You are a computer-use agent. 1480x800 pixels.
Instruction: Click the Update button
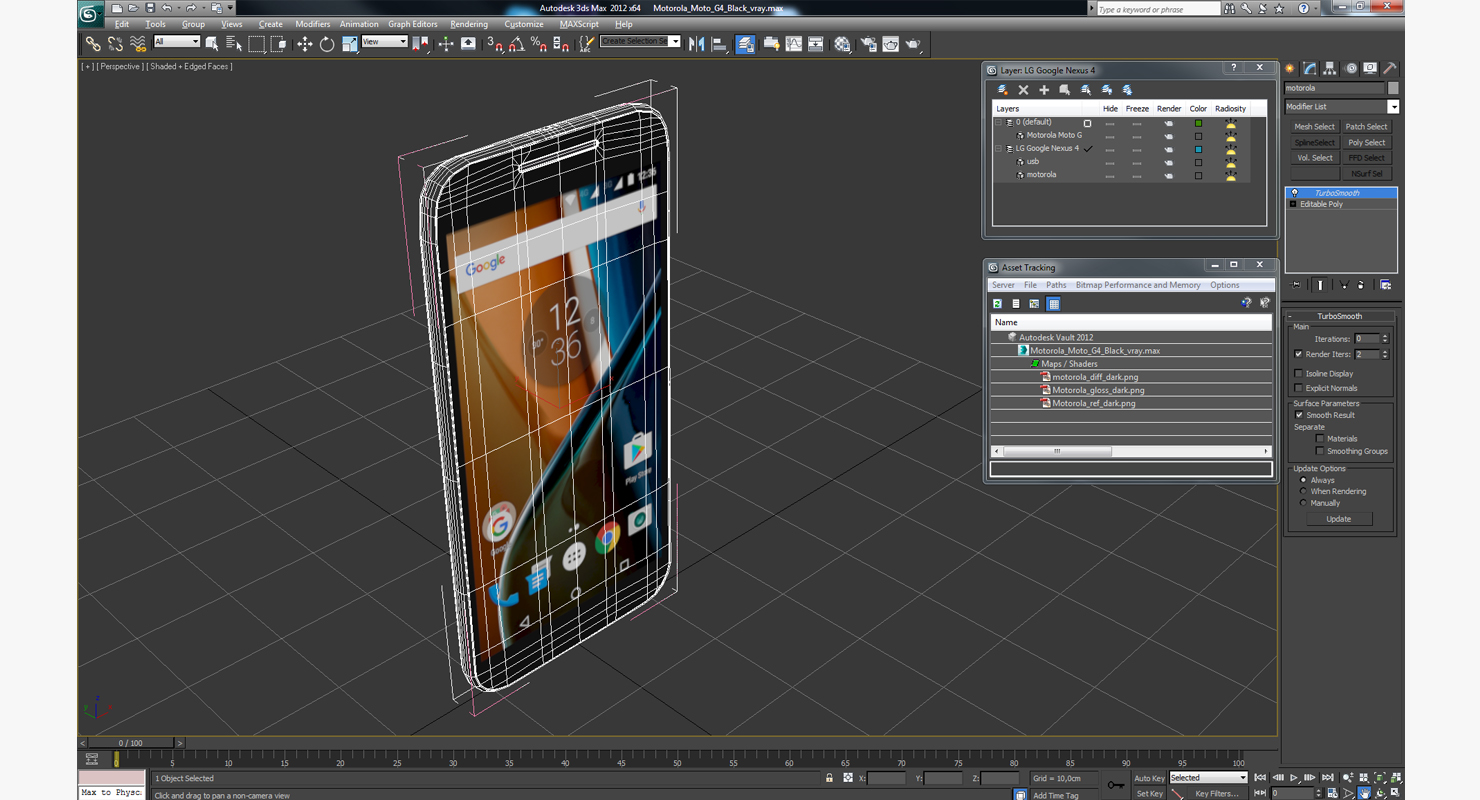pyautogui.click(x=1338, y=519)
